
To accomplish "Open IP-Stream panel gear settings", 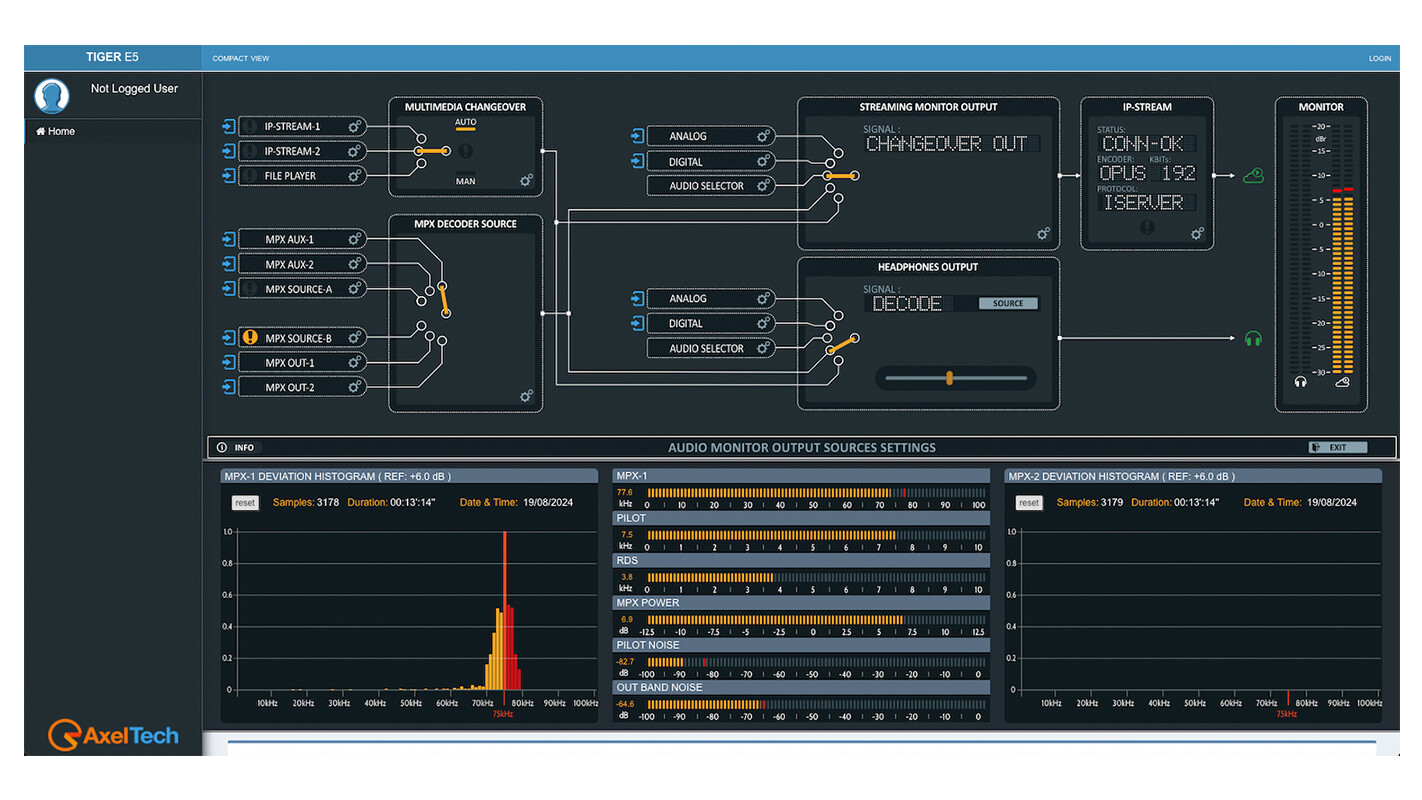I will [1197, 233].
